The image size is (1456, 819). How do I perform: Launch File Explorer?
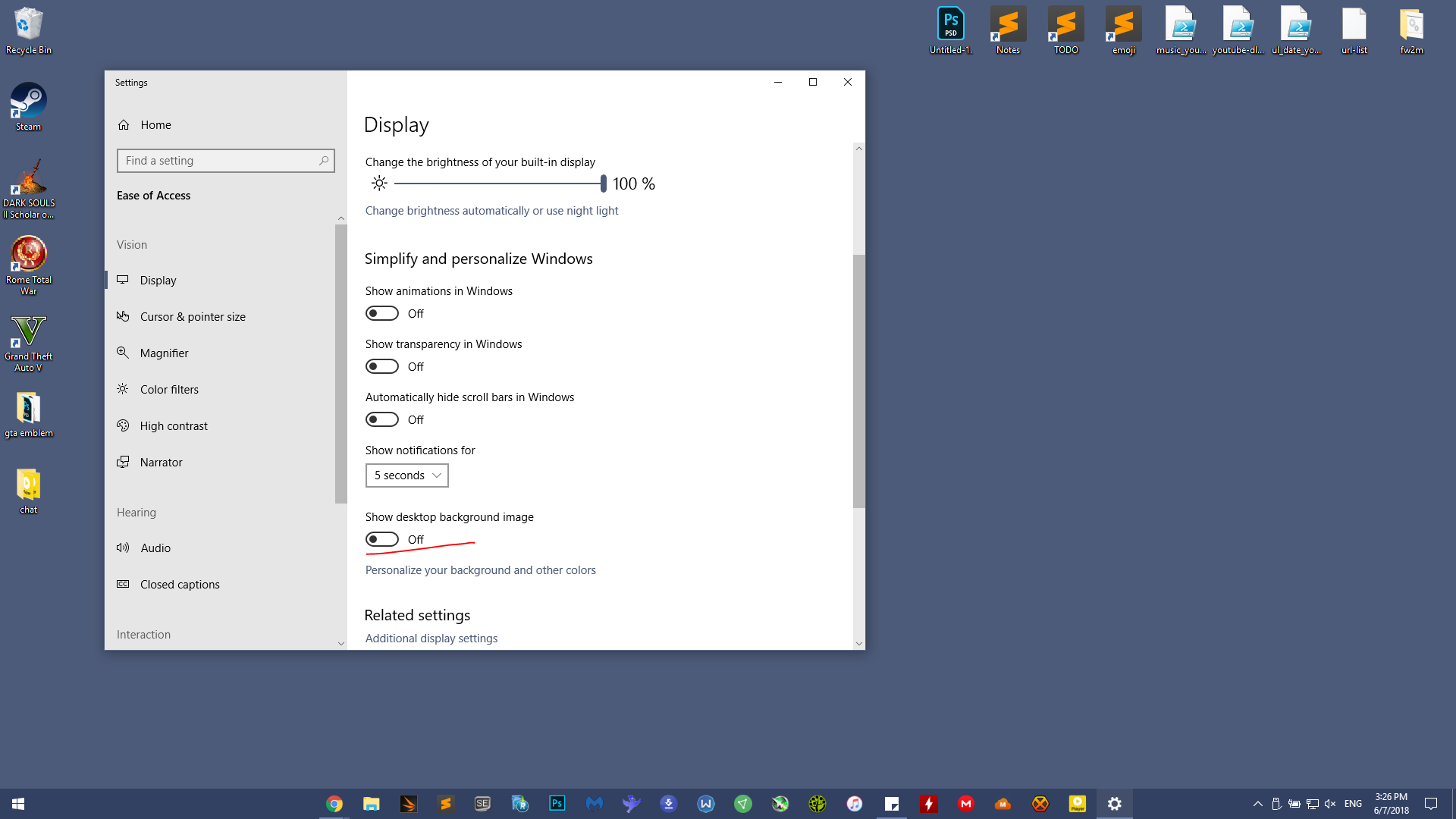pyautogui.click(x=370, y=803)
